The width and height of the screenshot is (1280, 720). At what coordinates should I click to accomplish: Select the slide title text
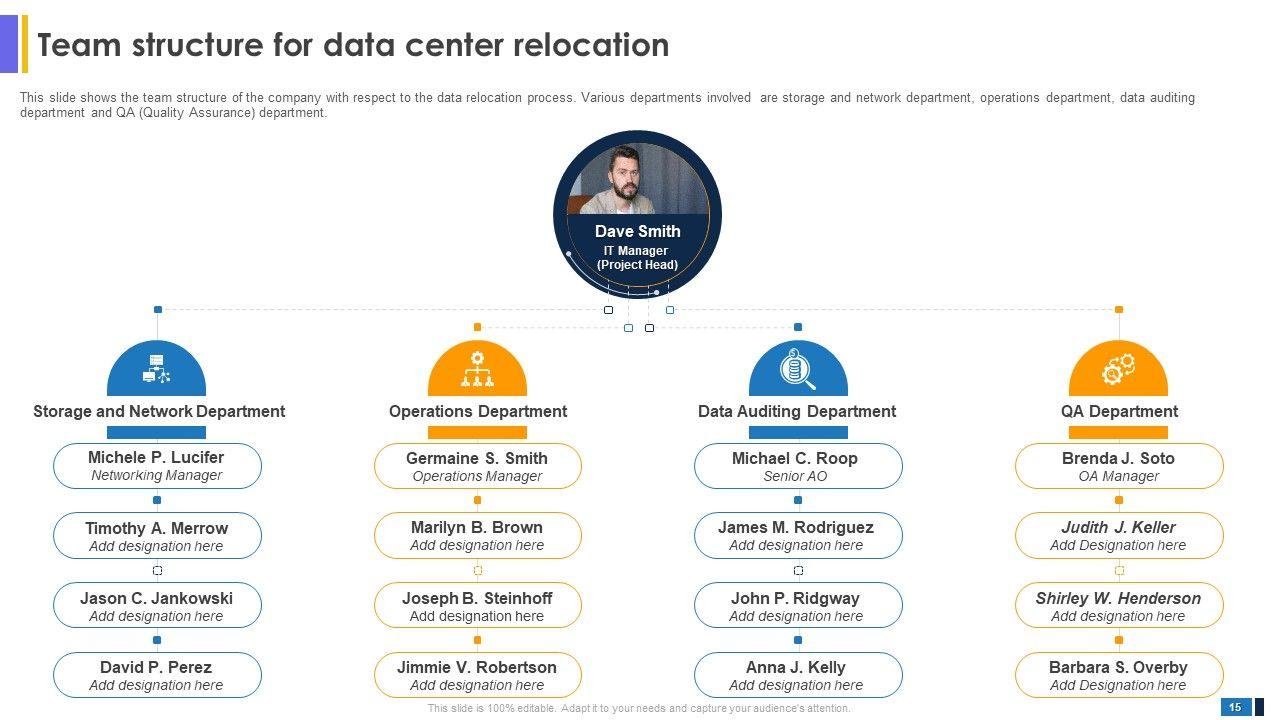click(353, 45)
